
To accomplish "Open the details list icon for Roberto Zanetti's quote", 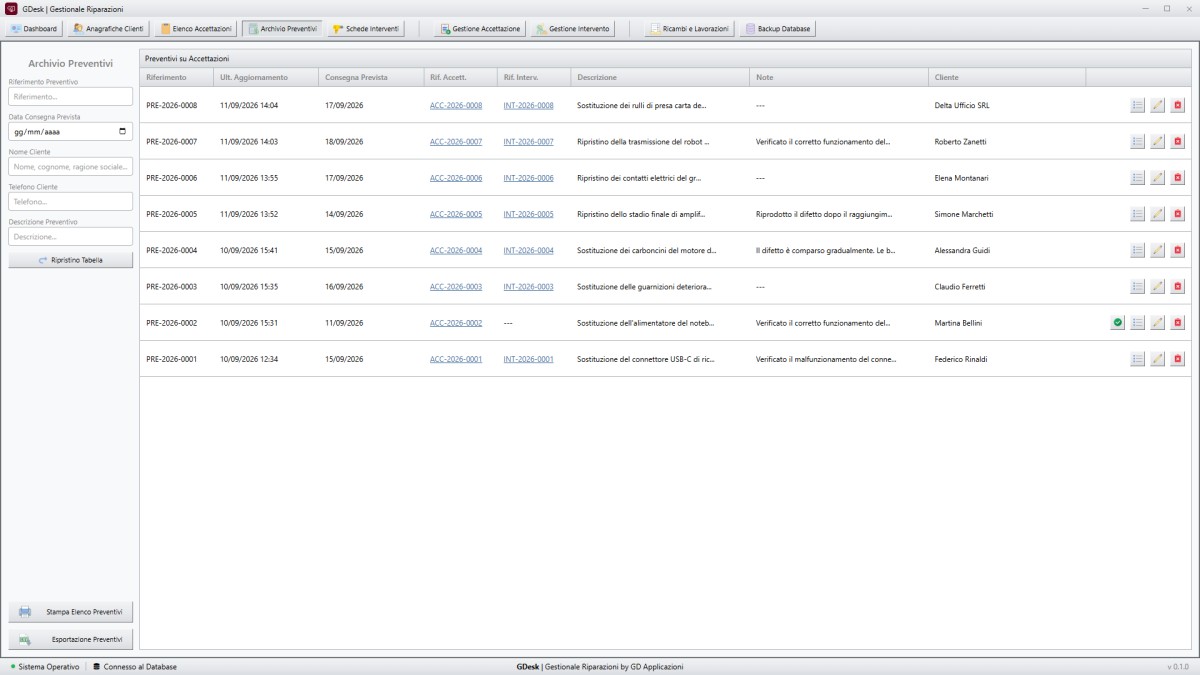I will [1137, 141].
